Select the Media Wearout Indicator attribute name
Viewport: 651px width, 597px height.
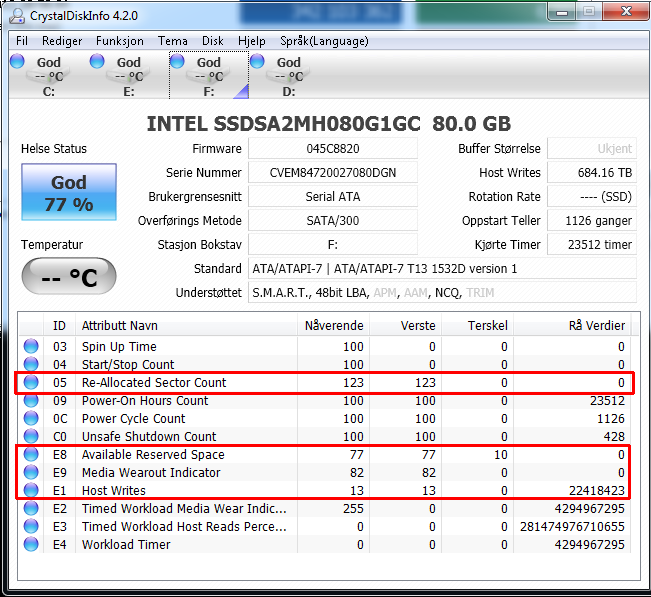(x=151, y=472)
